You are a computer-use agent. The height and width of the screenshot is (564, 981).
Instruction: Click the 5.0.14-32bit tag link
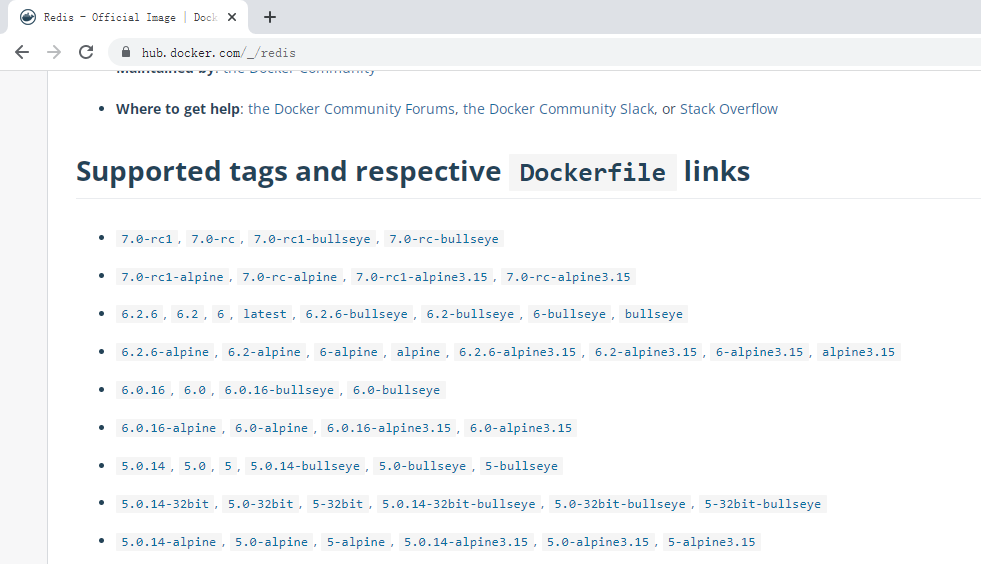(165, 504)
